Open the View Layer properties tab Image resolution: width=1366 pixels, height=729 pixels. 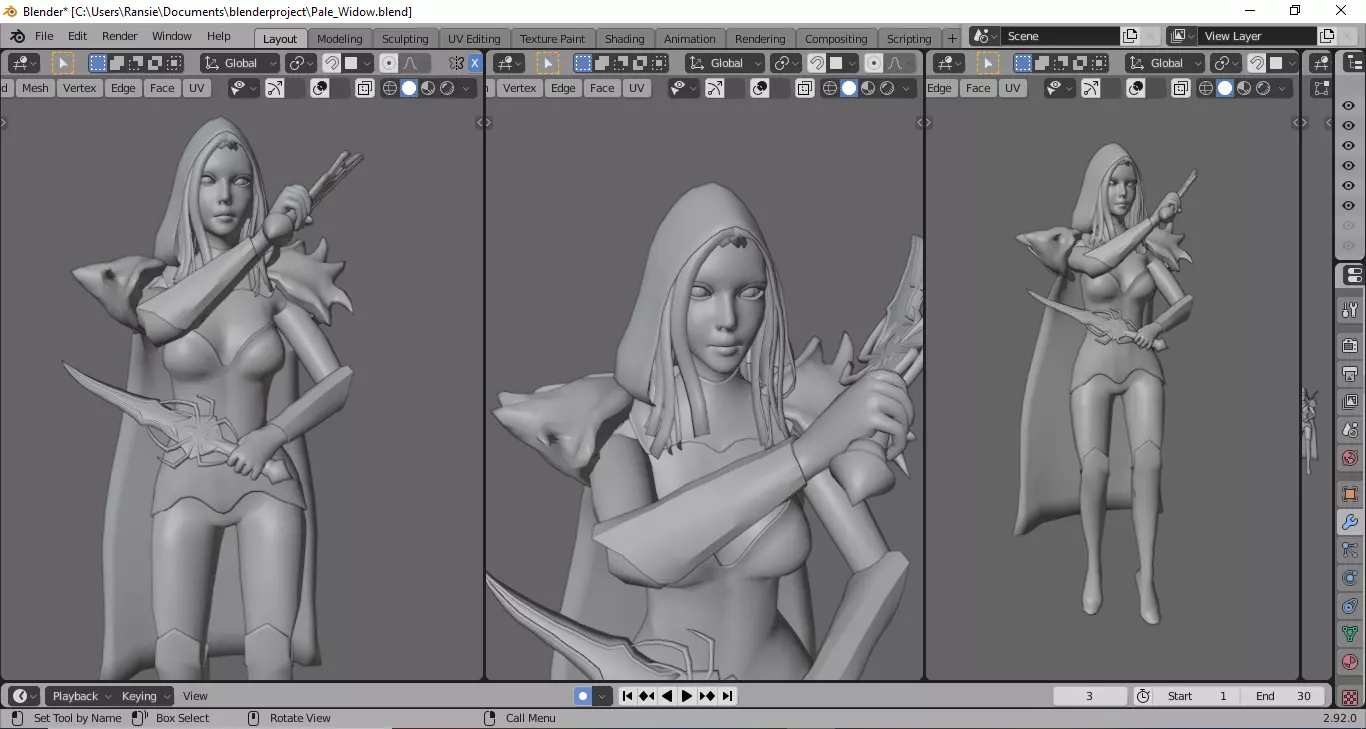point(1350,402)
